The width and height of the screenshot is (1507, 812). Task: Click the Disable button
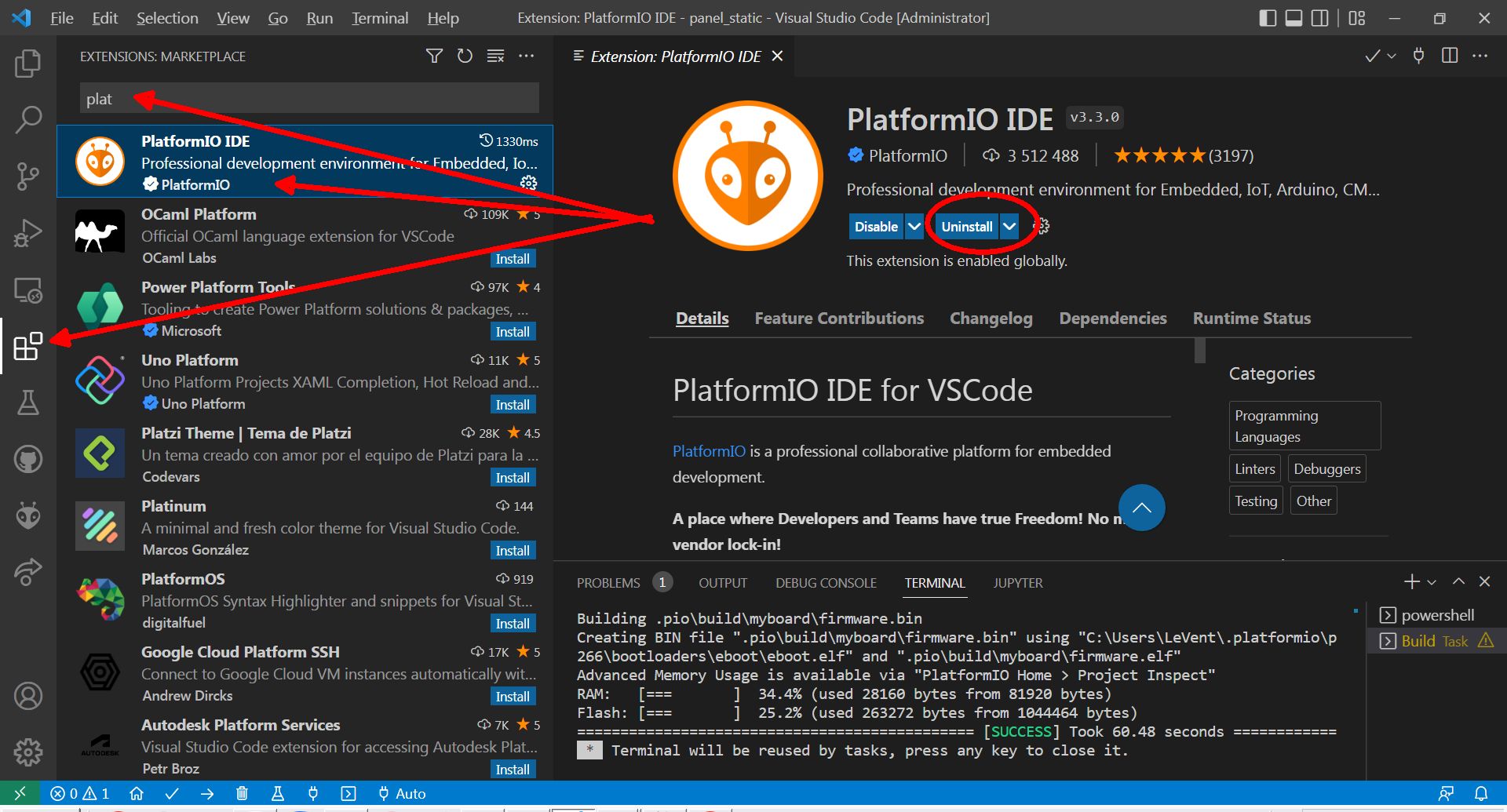pyautogui.click(x=876, y=227)
